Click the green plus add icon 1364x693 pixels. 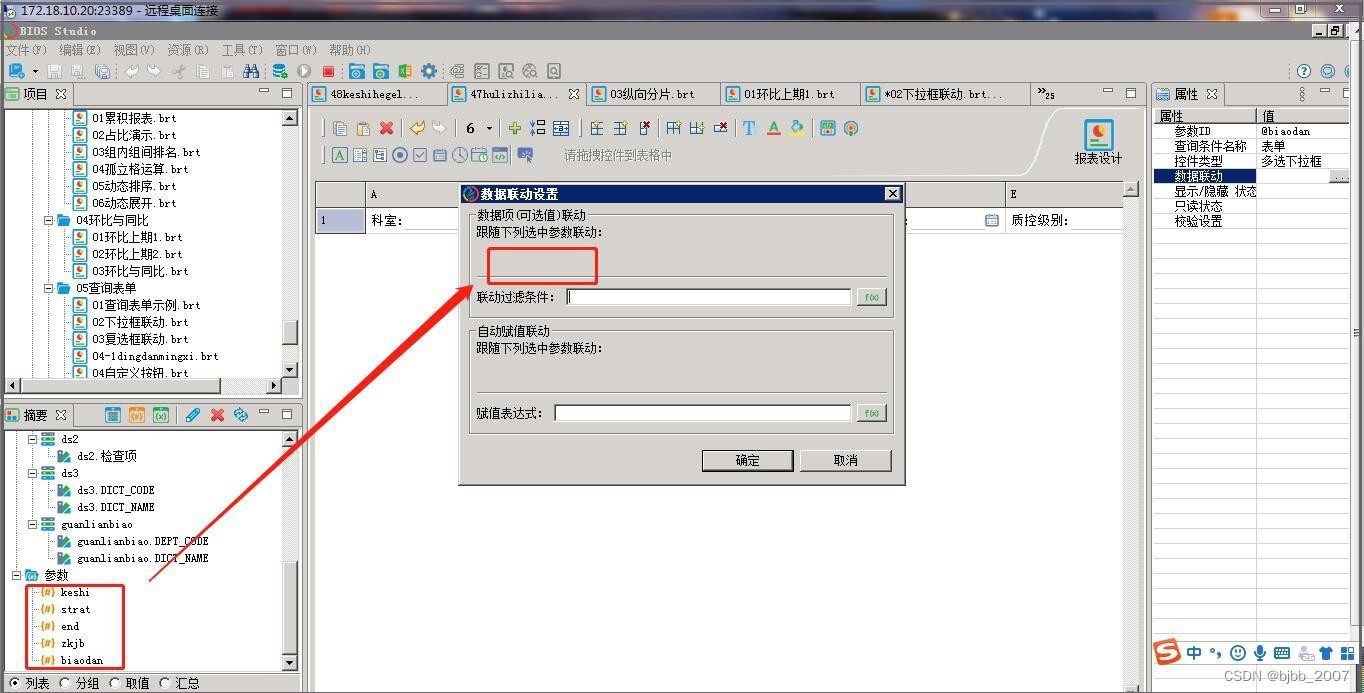click(x=514, y=128)
